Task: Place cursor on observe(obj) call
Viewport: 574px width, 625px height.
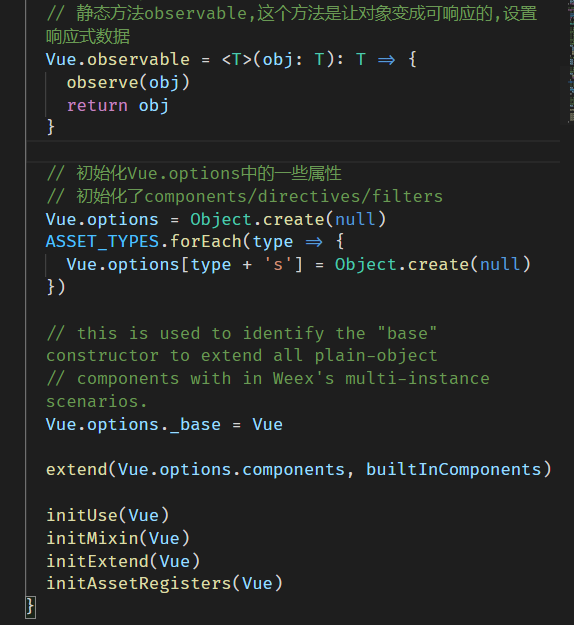Action: [128, 83]
